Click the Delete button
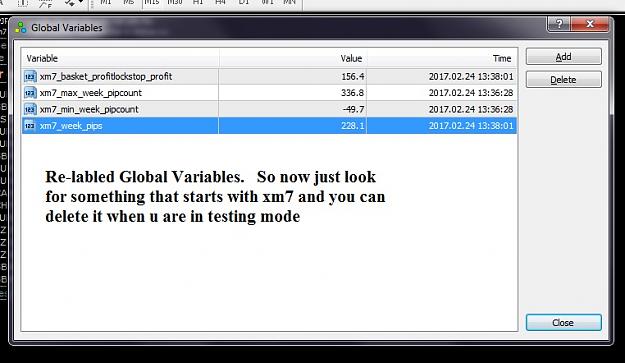The image size is (625, 363). coord(563,79)
